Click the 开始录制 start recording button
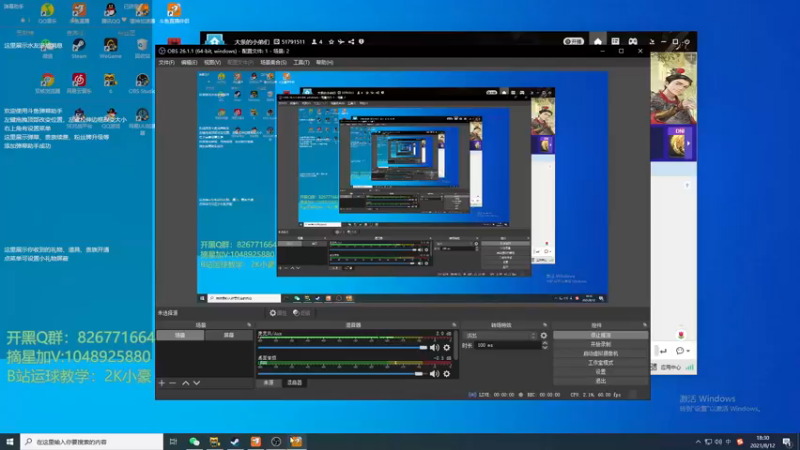Screen dimensions: 800x450 click(x=601, y=344)
